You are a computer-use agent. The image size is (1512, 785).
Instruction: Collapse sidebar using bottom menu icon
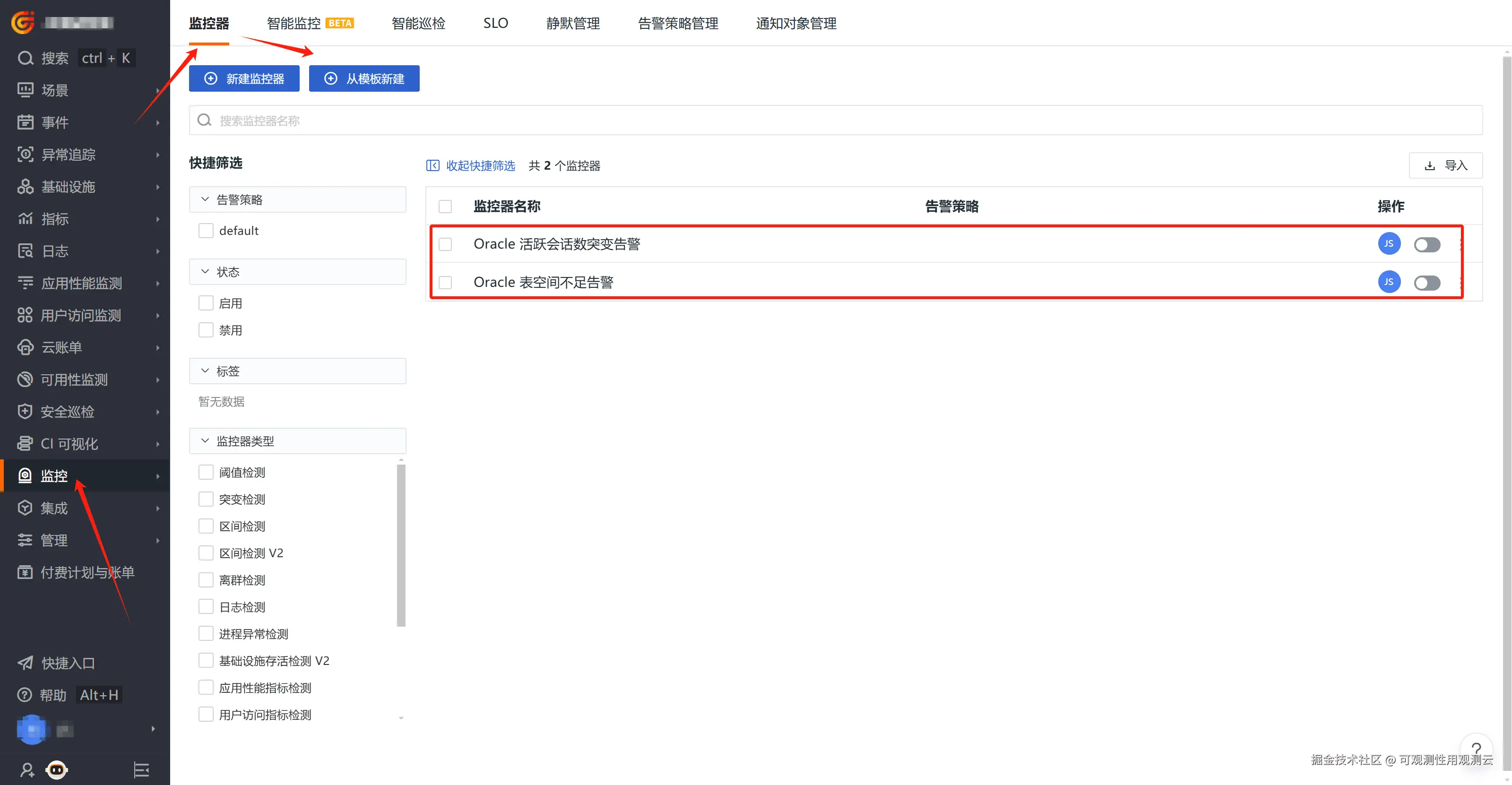pyautogui.click(x=141, y=769)
